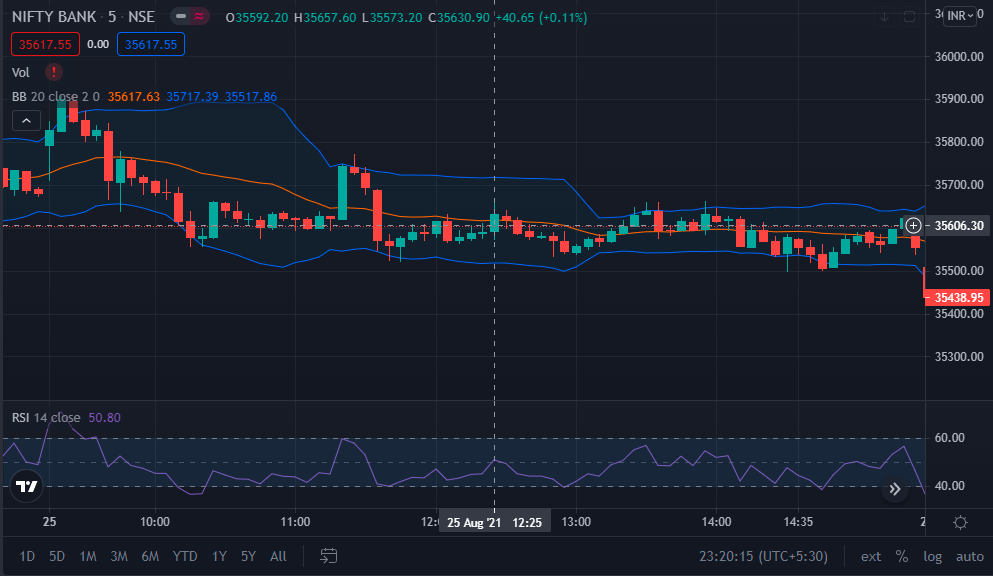This screenshot has width=993, height=576.
Task: Click the 14:00 time axis label
Action: (x=716, y=522)
